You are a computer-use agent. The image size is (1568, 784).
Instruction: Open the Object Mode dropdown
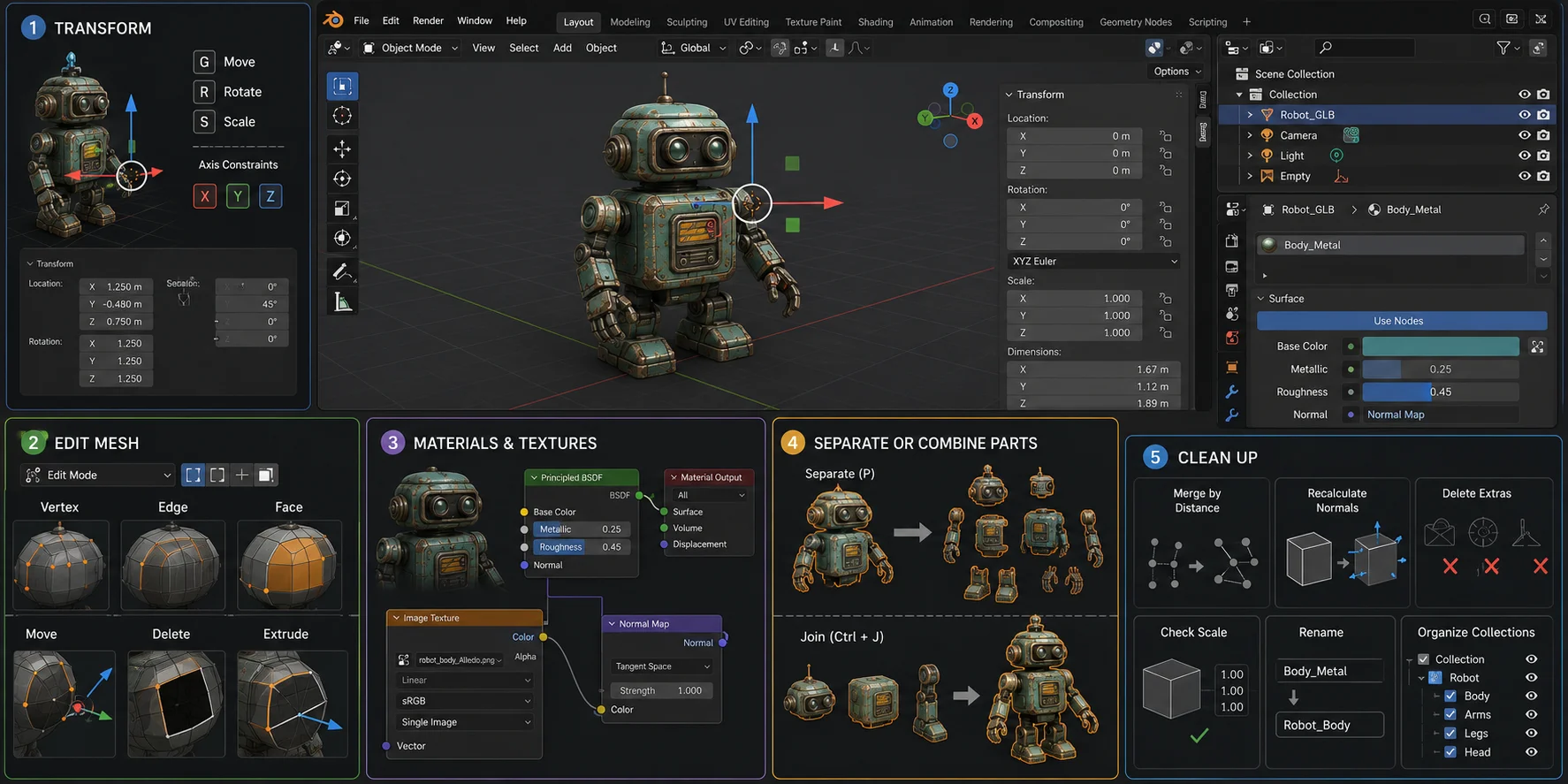[410, 48]
